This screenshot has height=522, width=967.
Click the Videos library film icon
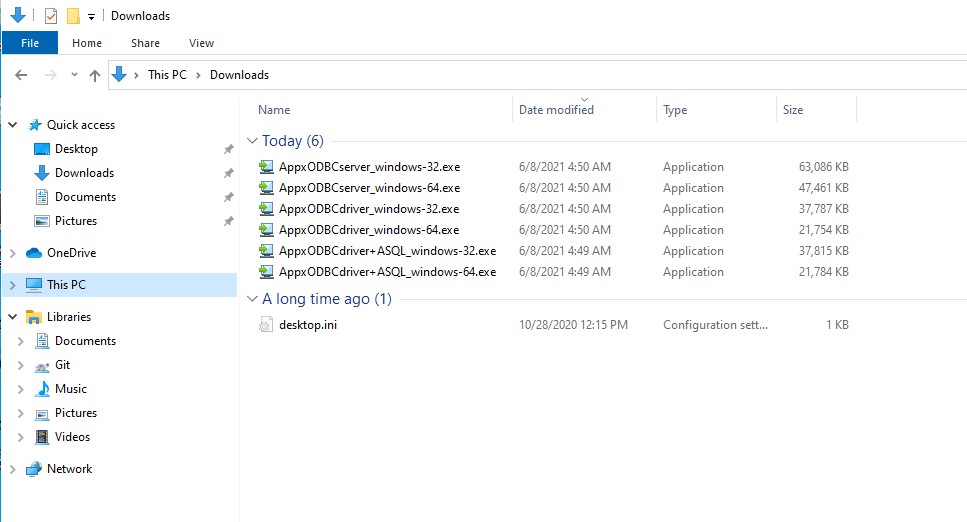pyautogui.click(x=42, y=437)
